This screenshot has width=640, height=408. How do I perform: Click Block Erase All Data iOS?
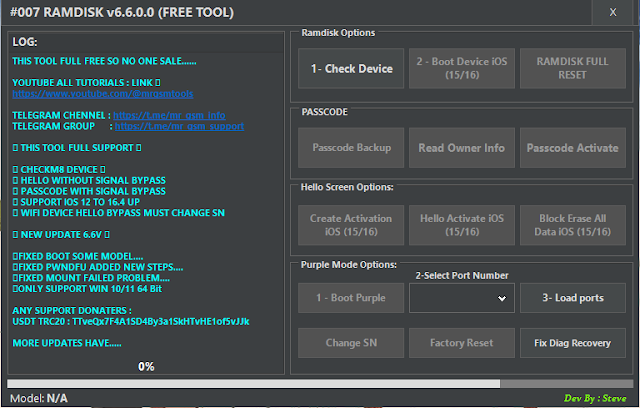[573, 225]
